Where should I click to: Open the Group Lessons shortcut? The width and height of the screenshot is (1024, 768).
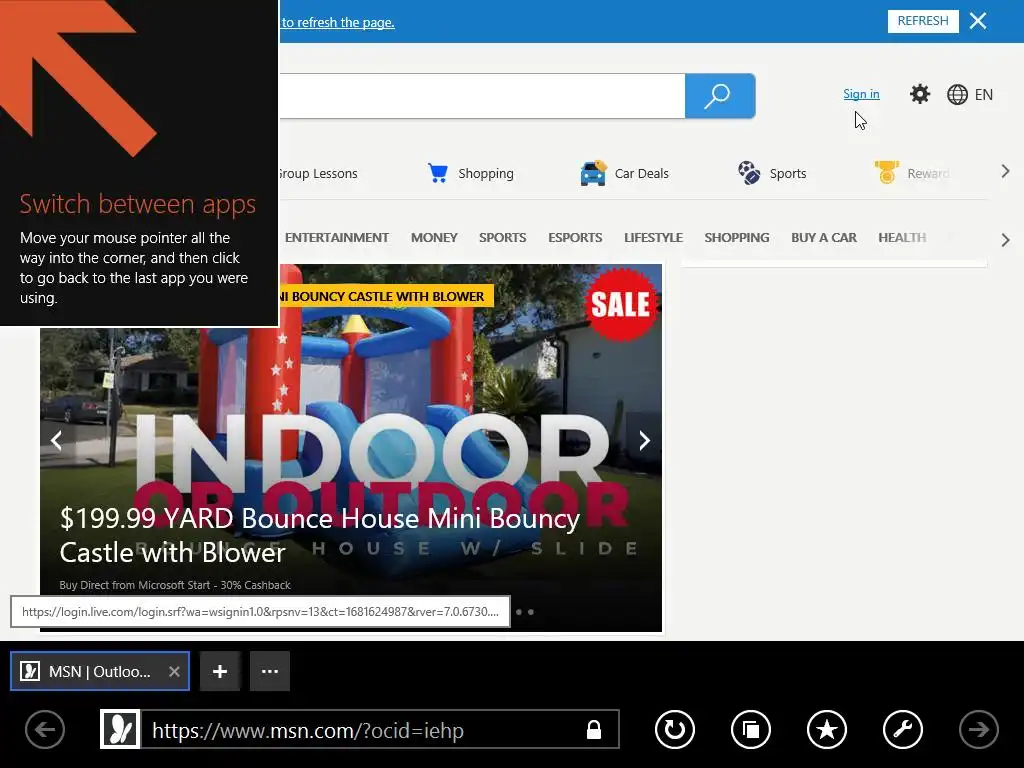click(318, 174)
